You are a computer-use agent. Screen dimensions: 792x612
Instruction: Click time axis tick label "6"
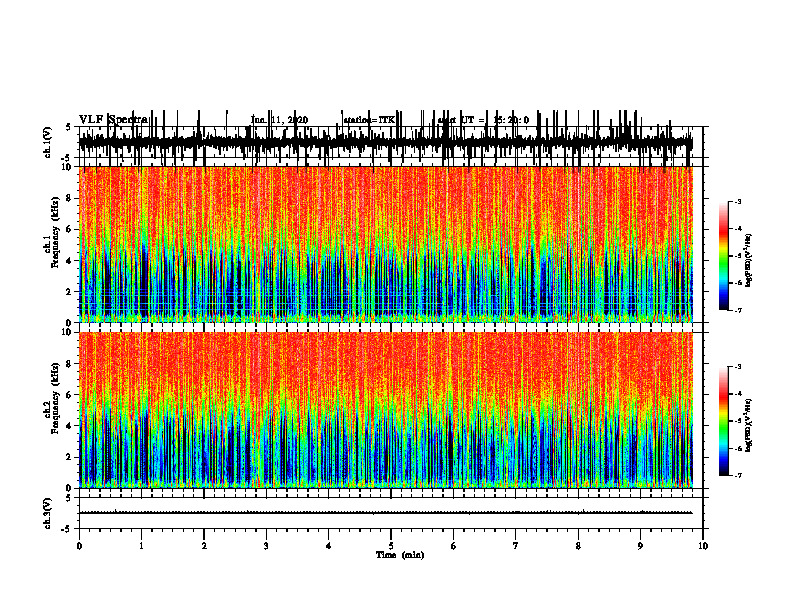point(454,546)
